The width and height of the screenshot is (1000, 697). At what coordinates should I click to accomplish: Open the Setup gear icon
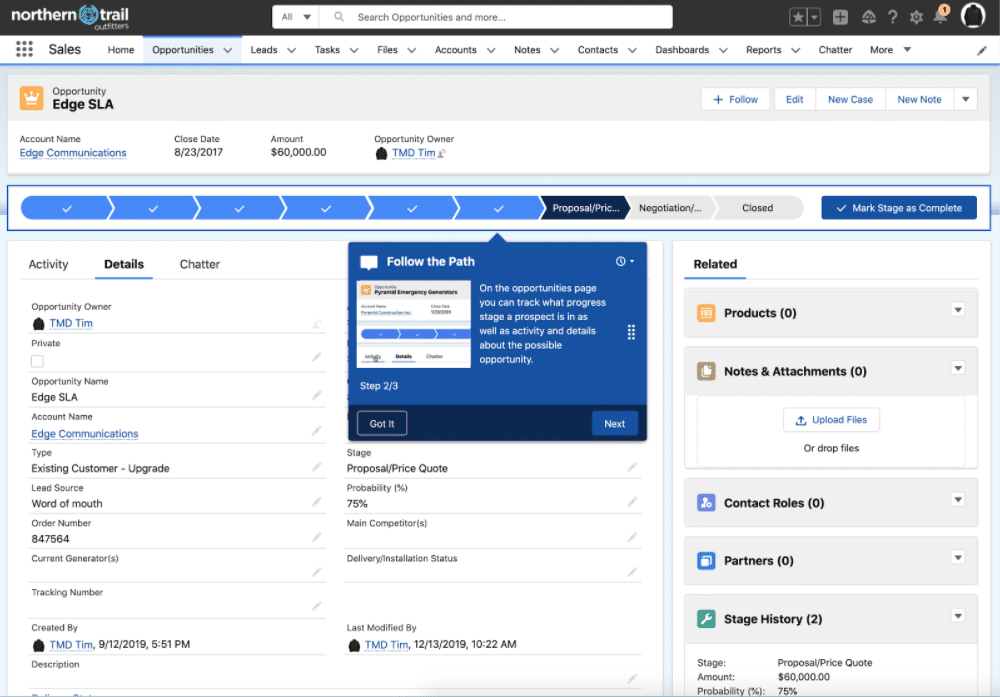click(916, 17)
